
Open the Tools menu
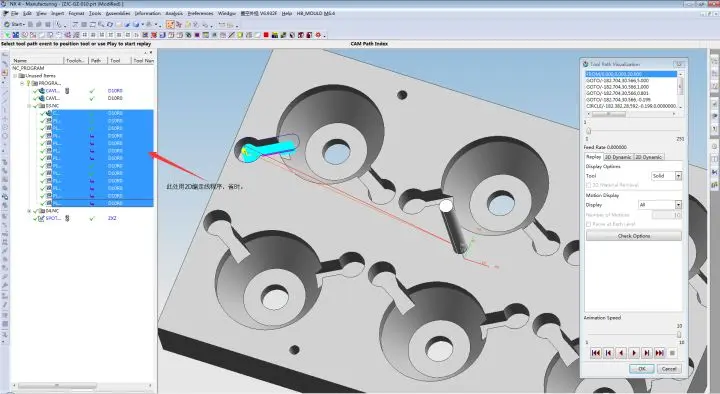(95, 13)
